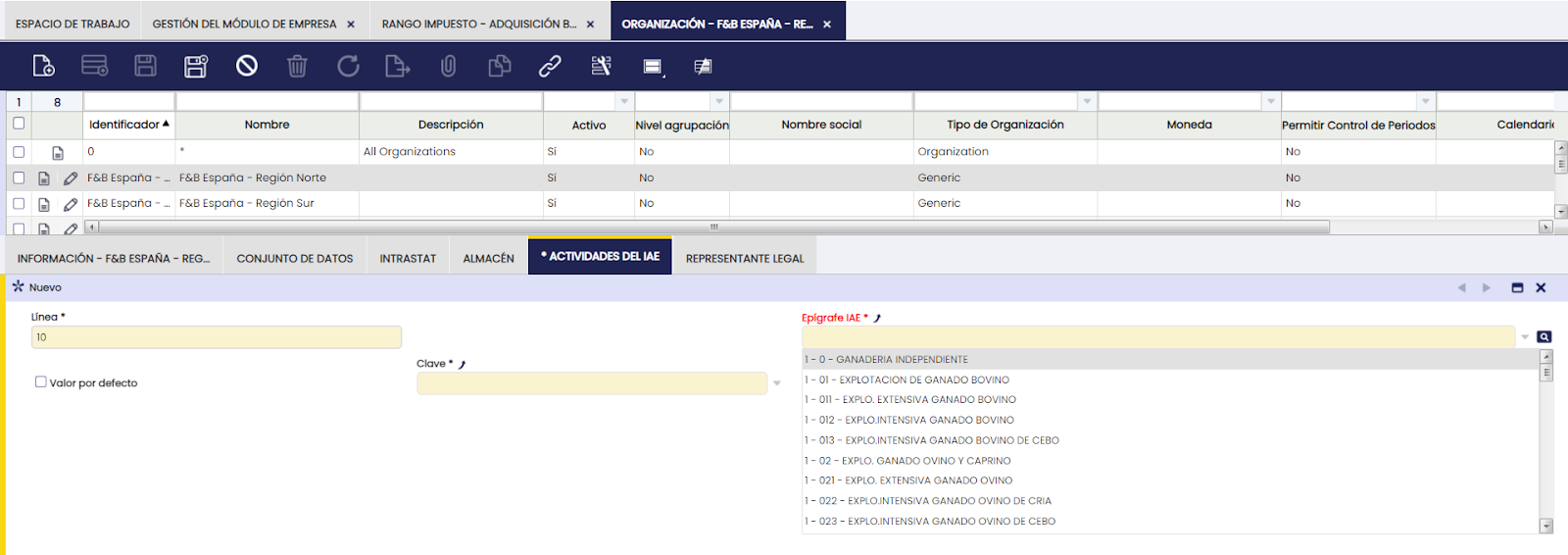Click the Epígrafe IAE input field
This screenshot has height=555, width=1568.
(x=1158, y=337)
